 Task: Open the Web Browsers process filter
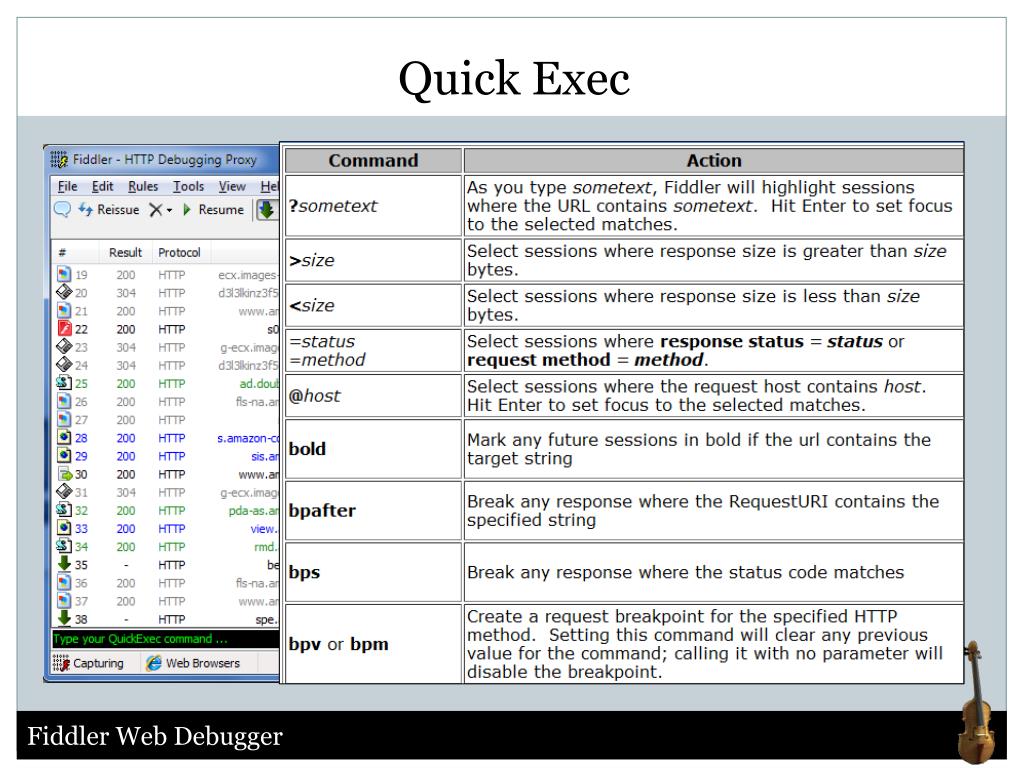point(193,663)
